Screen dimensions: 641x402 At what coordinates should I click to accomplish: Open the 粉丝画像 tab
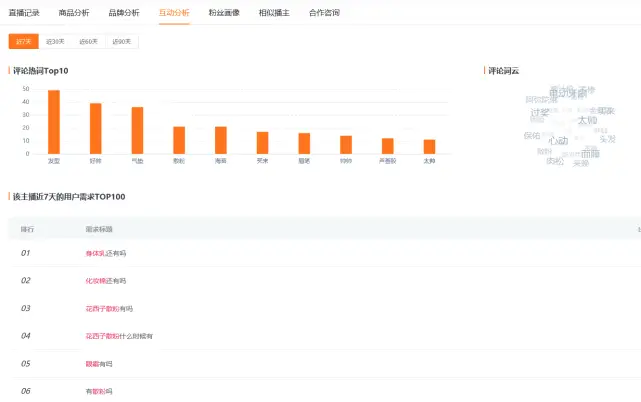click(x=224, y=13)
